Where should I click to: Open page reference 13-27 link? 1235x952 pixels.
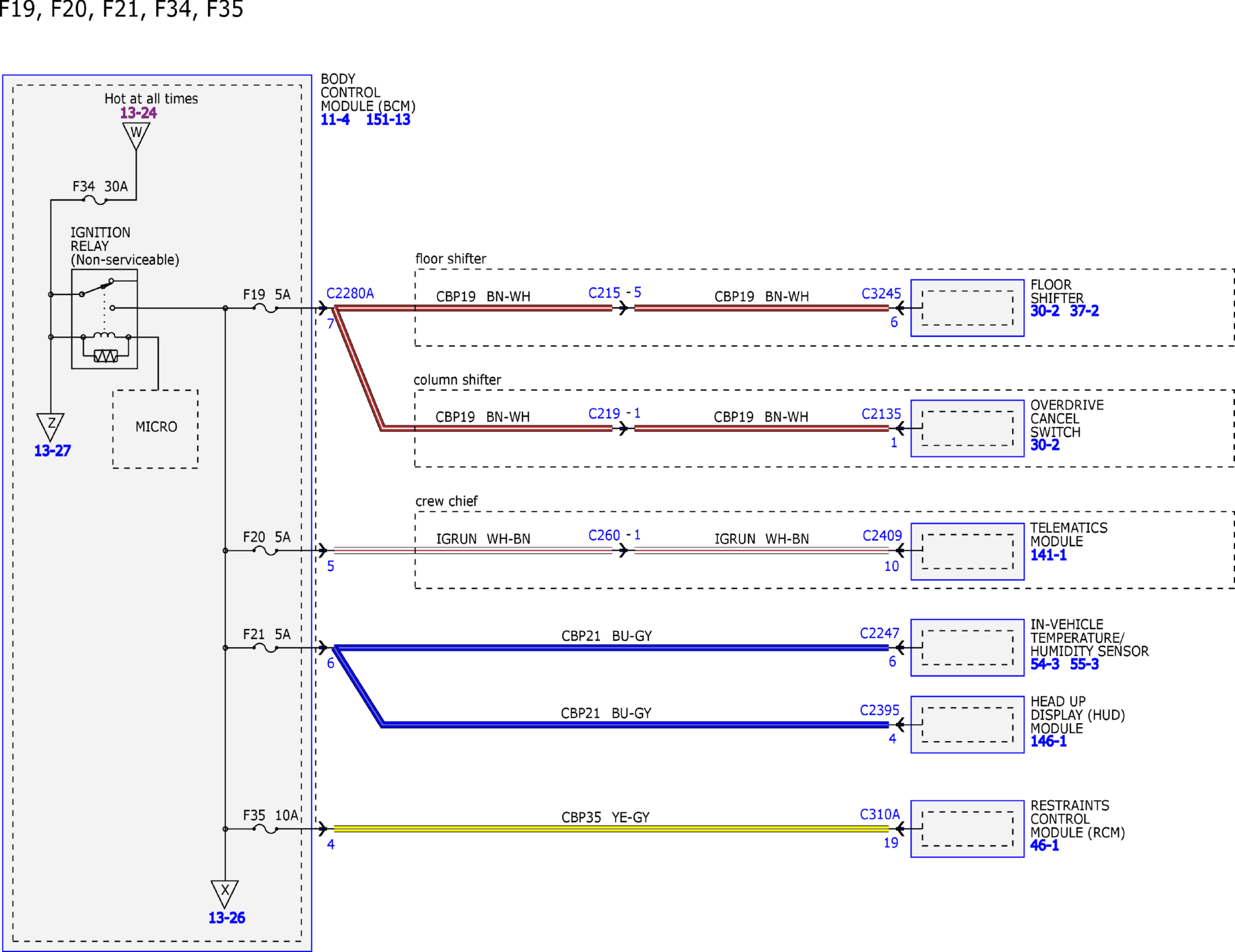(x=52, y=450)
